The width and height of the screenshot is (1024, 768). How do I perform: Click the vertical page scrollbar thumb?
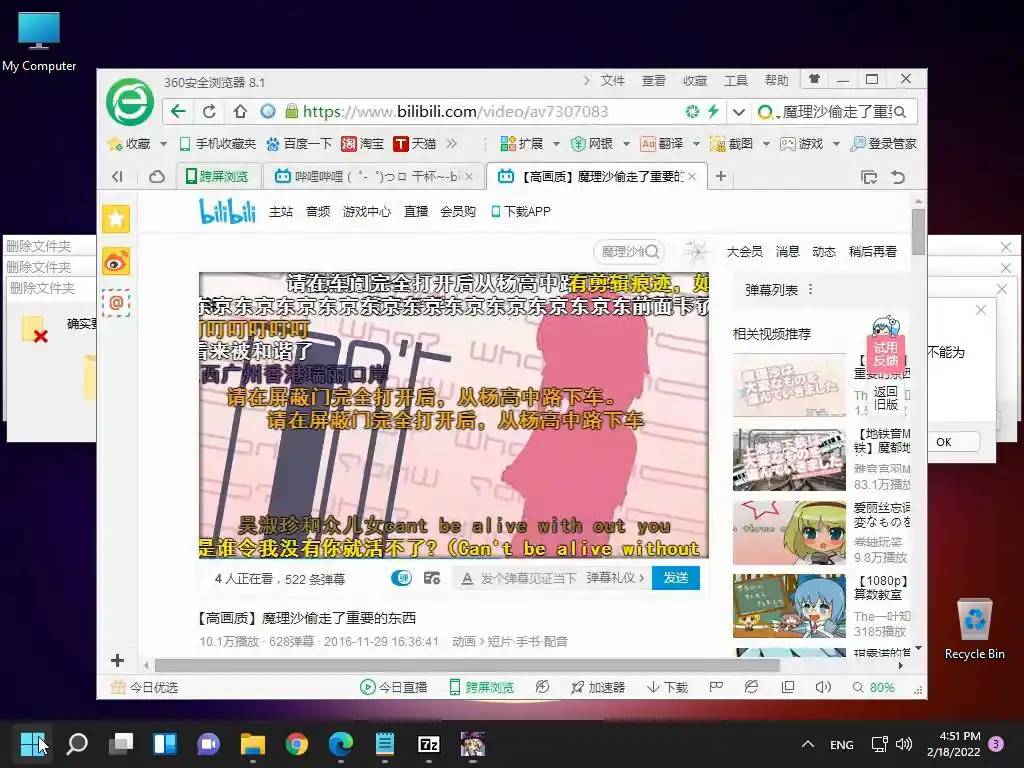tap(918, 231)
